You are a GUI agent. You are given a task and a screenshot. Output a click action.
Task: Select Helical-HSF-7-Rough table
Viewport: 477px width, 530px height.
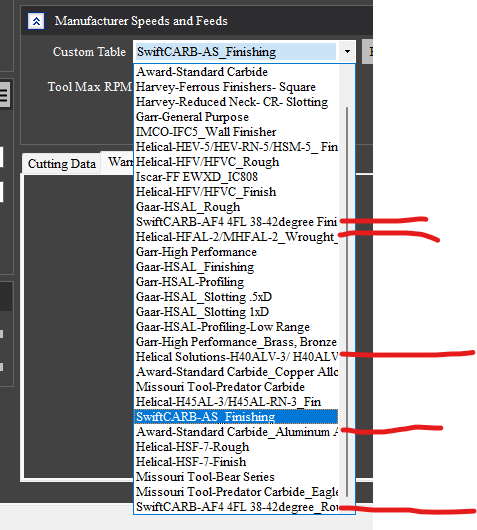tap(236, 447)
